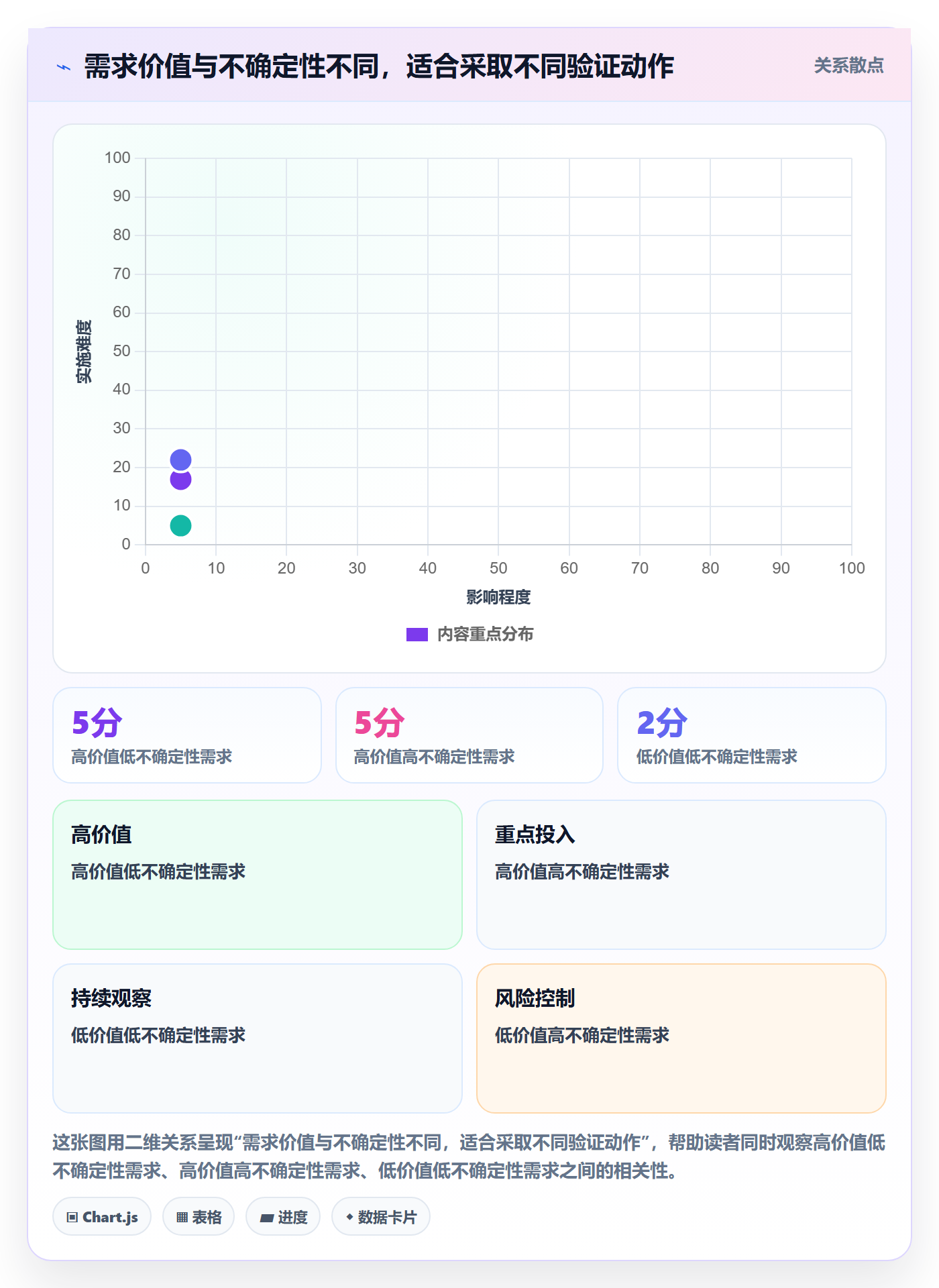This screenshot has height=1288, width=939.
Task: Select the purple scatter data point
Action: (x=180, y=480)
